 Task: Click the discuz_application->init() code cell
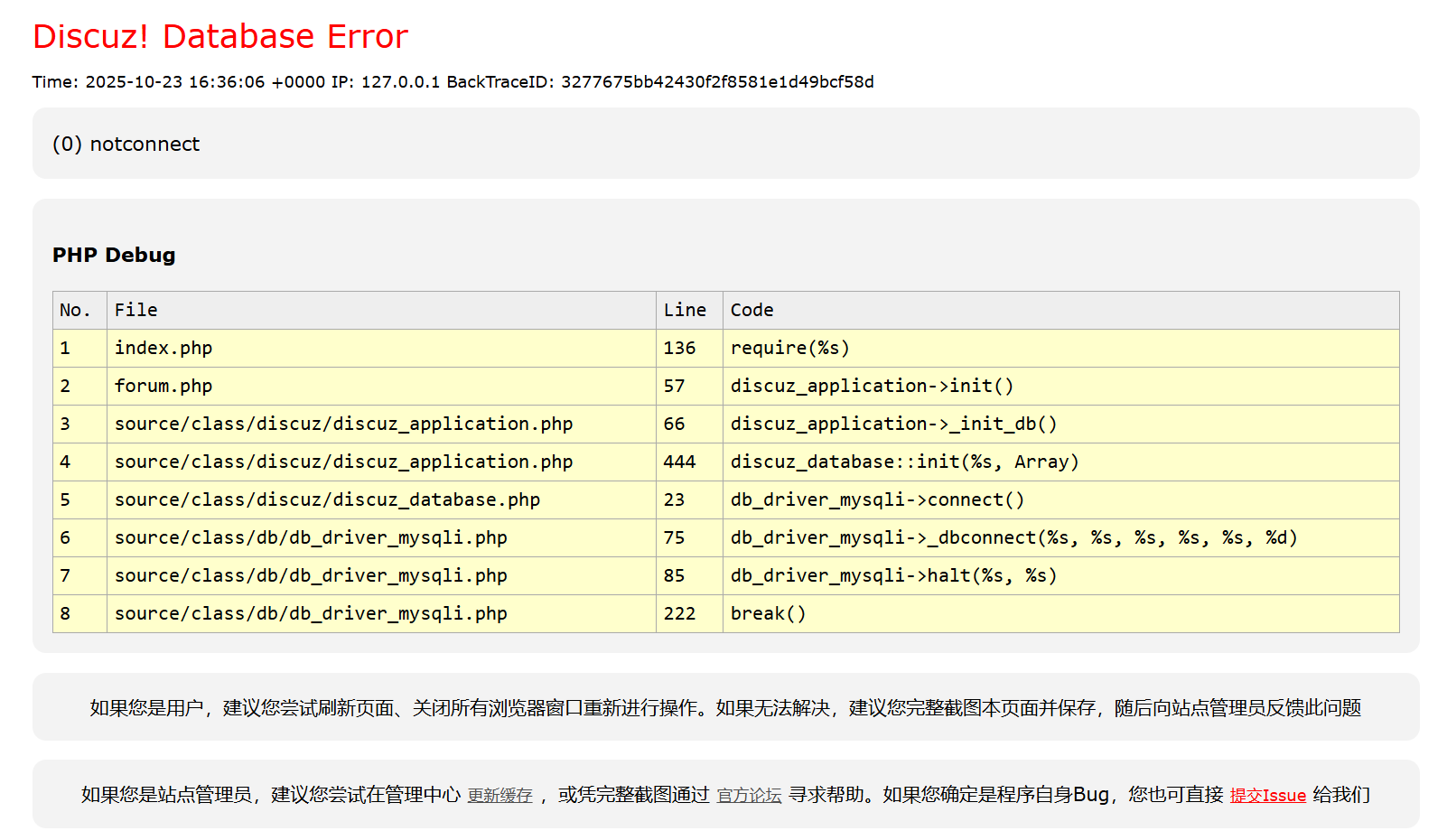click(872, 387)
